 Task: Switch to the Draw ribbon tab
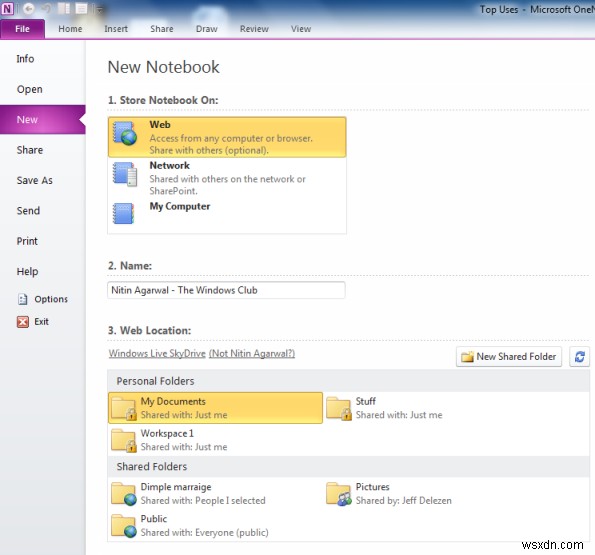207,29
